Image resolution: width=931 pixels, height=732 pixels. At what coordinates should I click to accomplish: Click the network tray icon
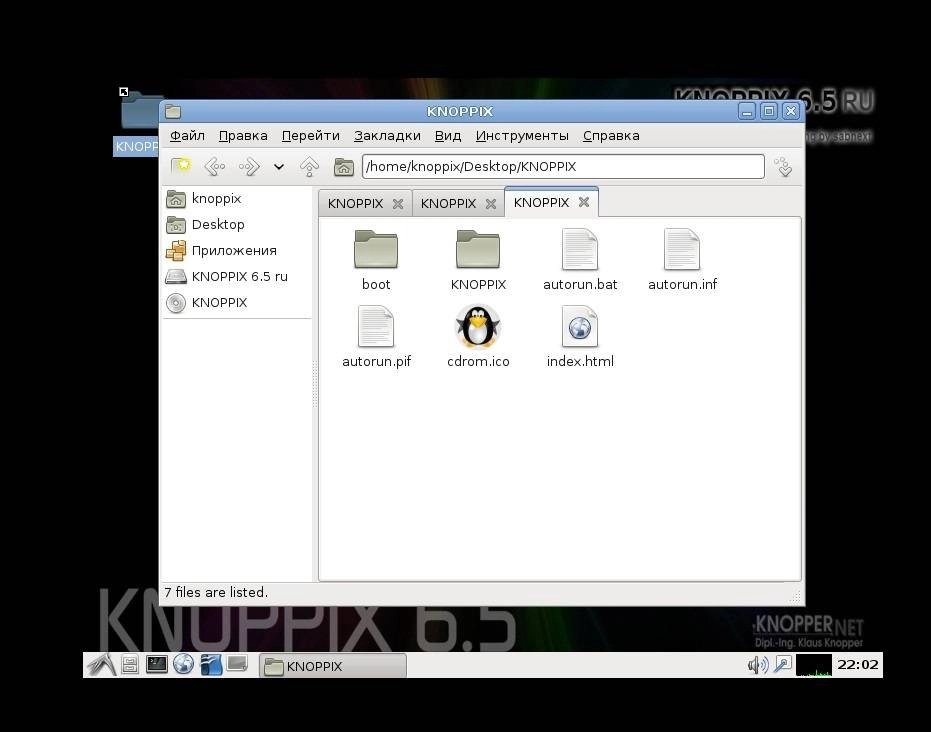click(783, 664)
